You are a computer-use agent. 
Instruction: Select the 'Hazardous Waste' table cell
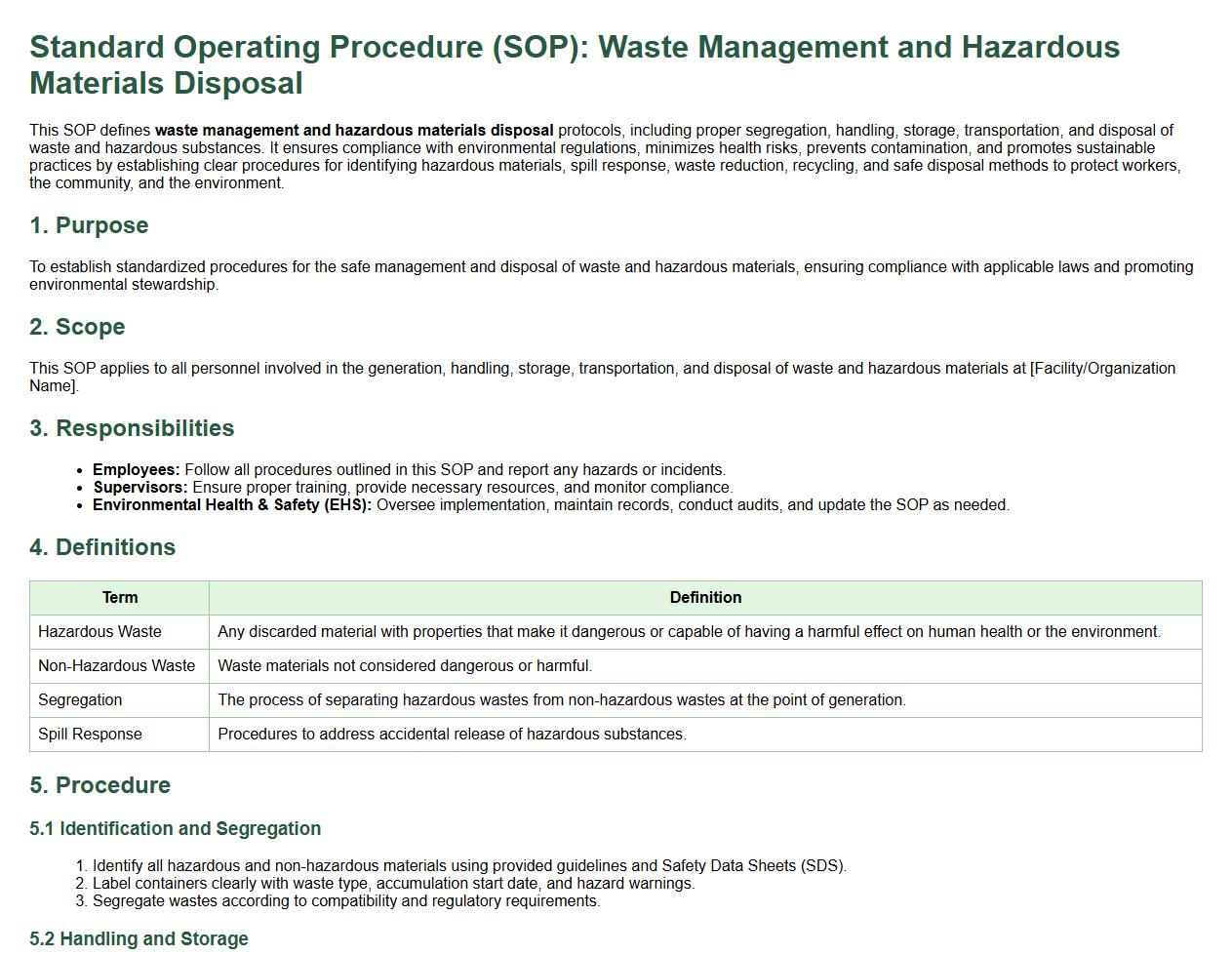[x=99, y=632]
